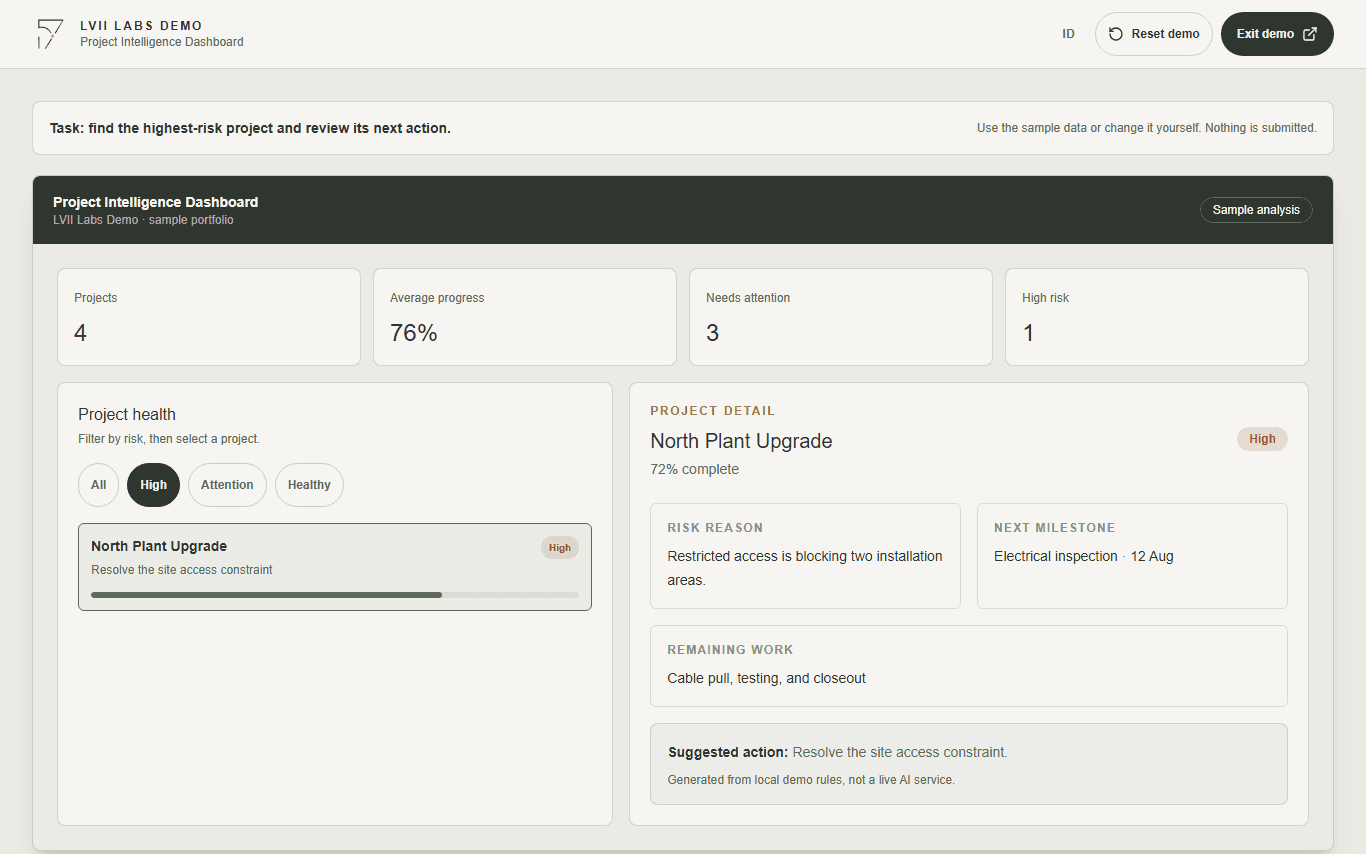The image size is (1366, 854).
Task: Select the All risk filter
Action: click(98, 485)
